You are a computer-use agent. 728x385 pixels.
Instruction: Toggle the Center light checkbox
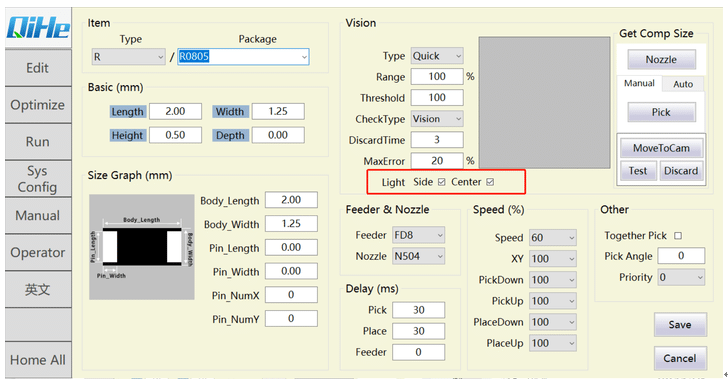point(490,182)
